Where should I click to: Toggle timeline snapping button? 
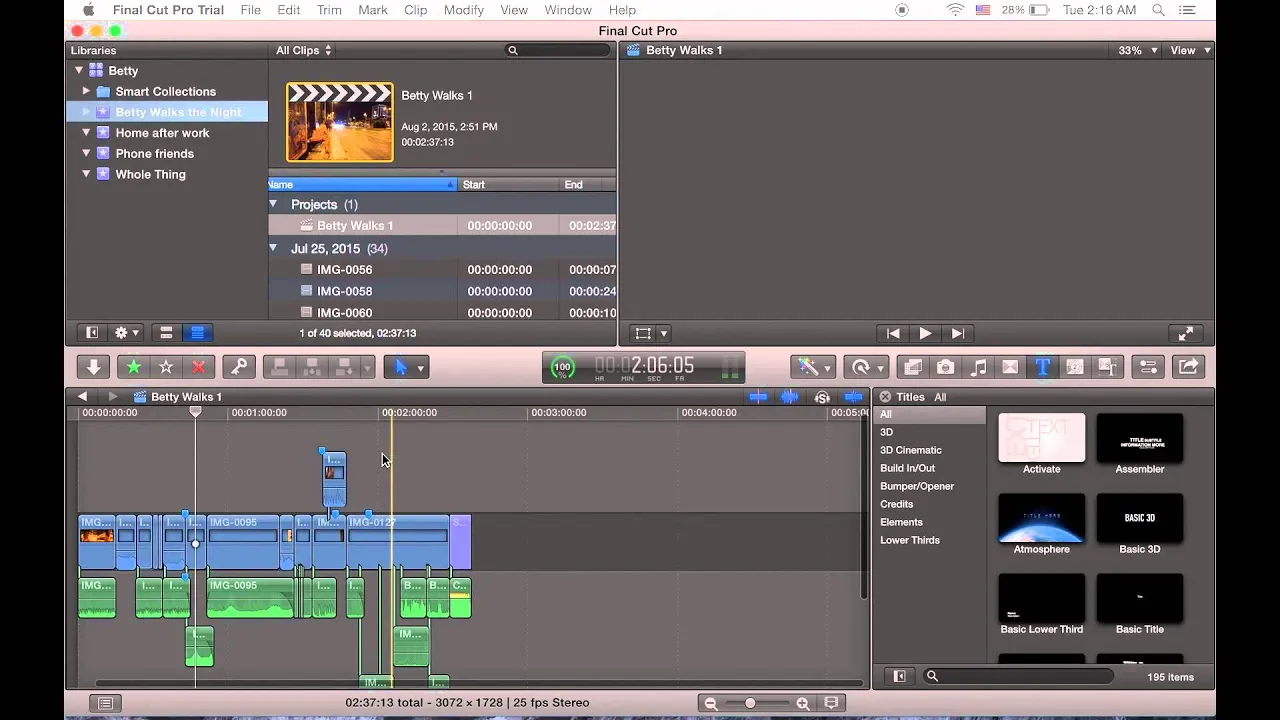[x=854, y=397]
